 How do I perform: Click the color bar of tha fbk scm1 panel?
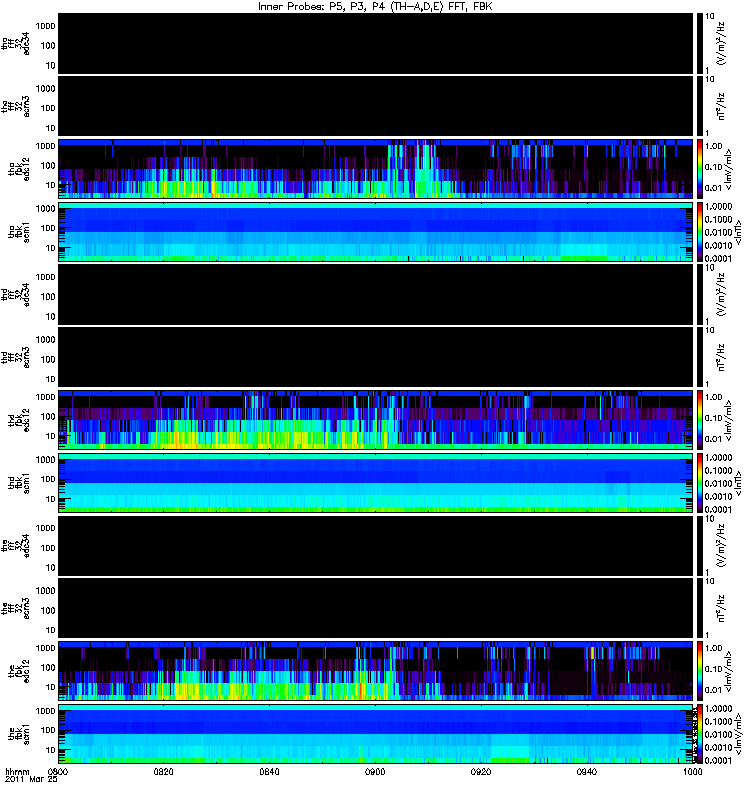(700, 232)
